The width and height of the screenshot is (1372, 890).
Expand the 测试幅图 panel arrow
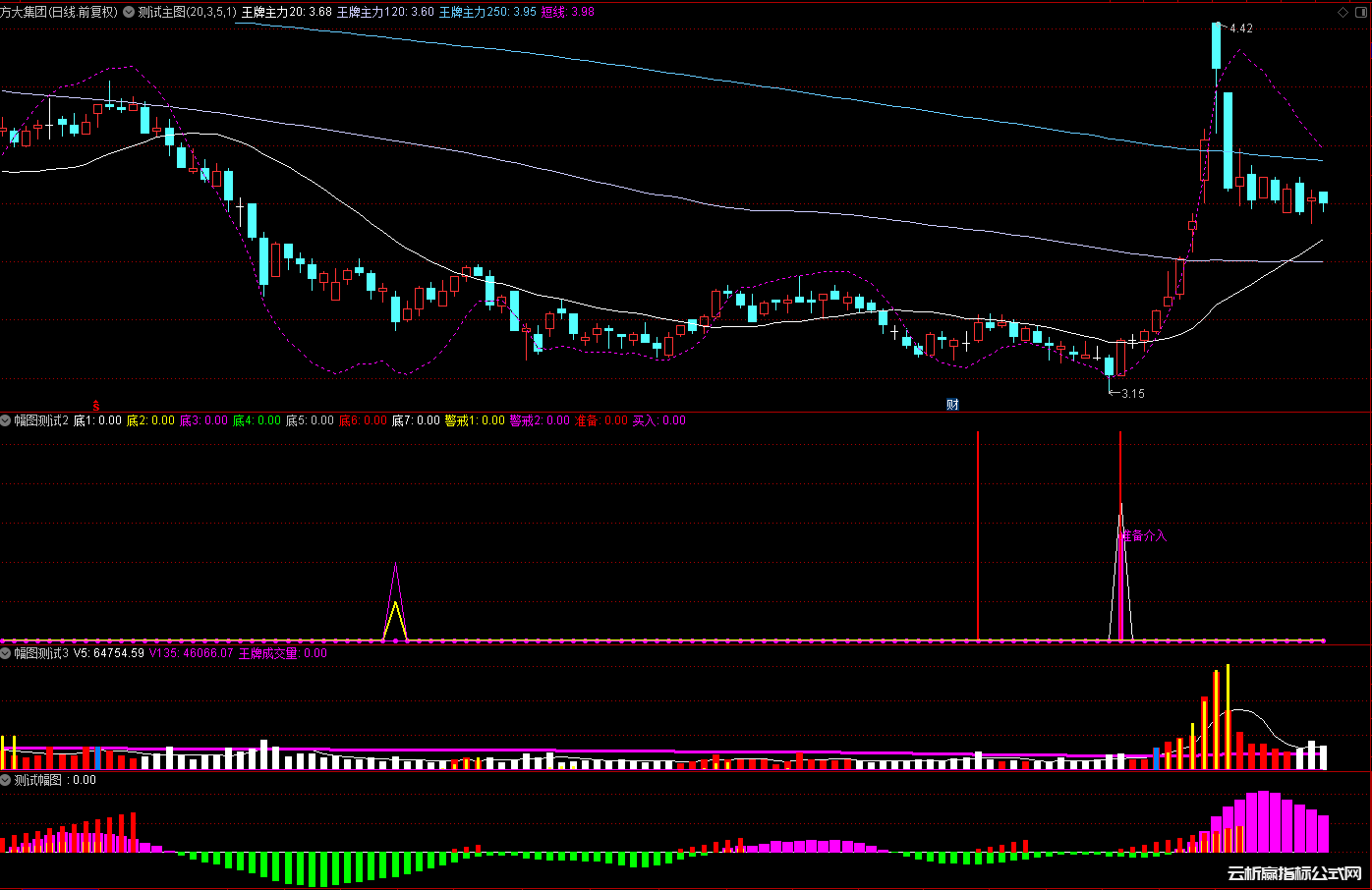[6, 780]
